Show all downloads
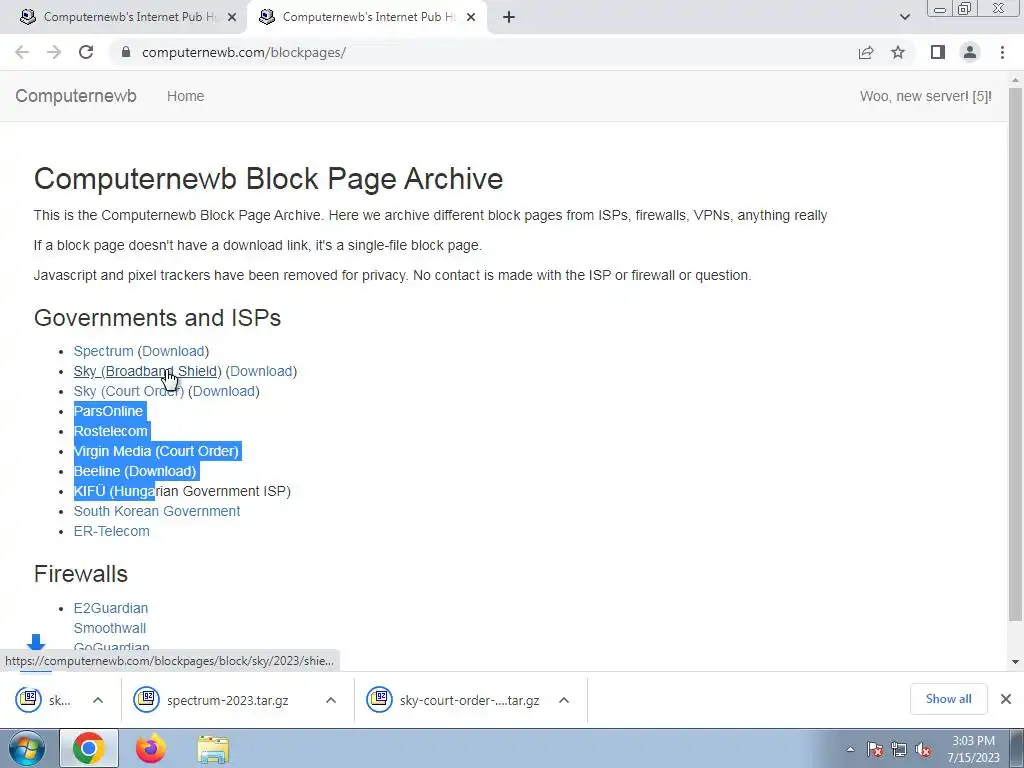Viewport: 1024px width, 768px height. (x=948, y=699)
